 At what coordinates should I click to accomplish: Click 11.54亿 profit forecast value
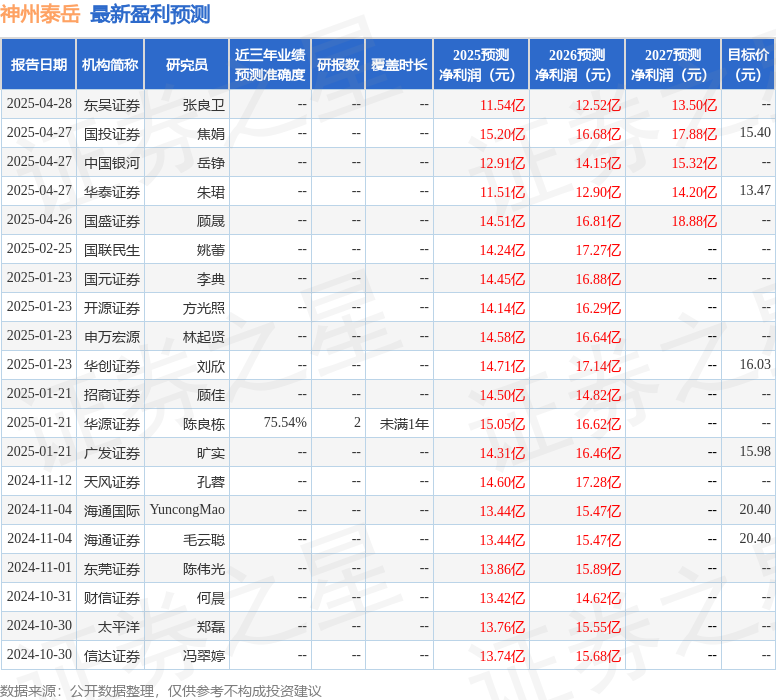pos(502,105)
